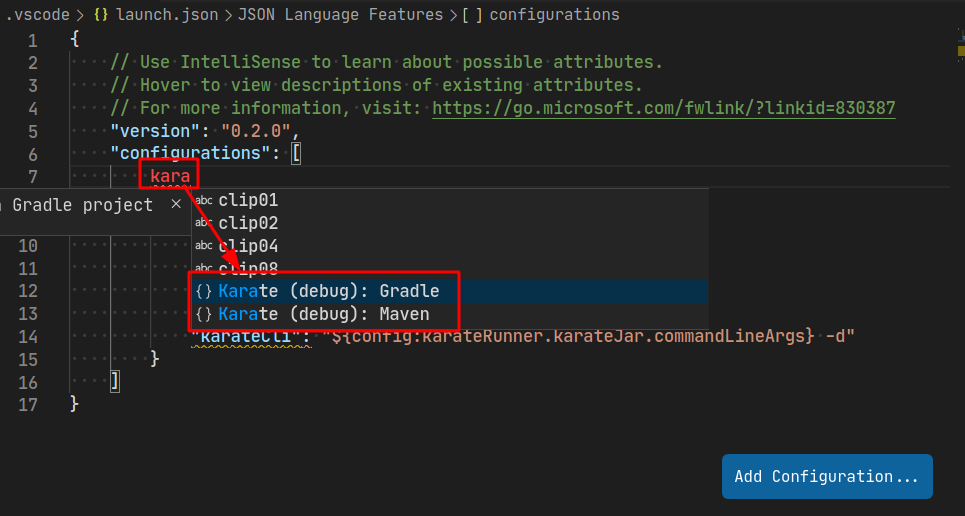
Task: Place cursor after typed text kara
Action: pyautogui.click(x=190, y=177)
